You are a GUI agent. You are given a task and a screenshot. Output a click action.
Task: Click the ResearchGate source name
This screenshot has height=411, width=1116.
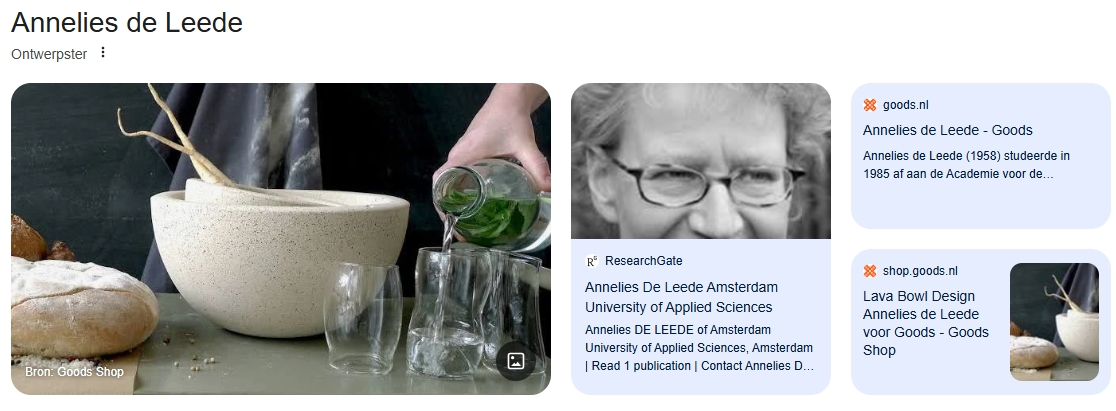[644, 261]
